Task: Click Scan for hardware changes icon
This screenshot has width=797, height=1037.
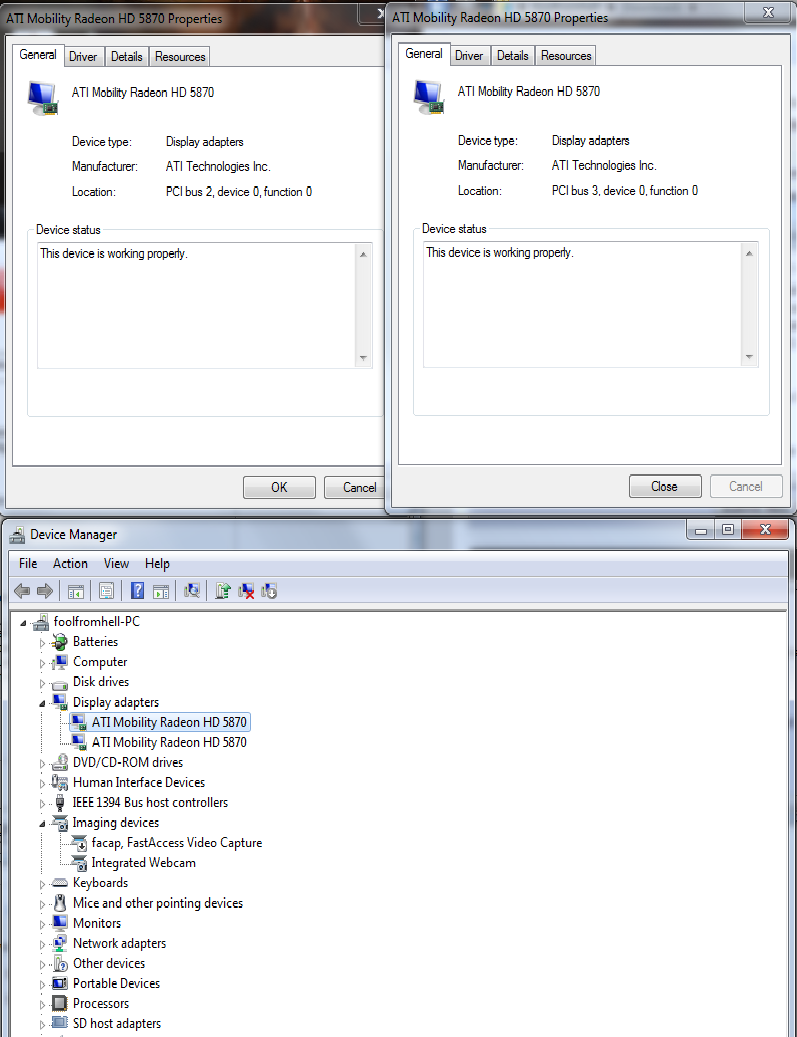Action: pos(192,591)
